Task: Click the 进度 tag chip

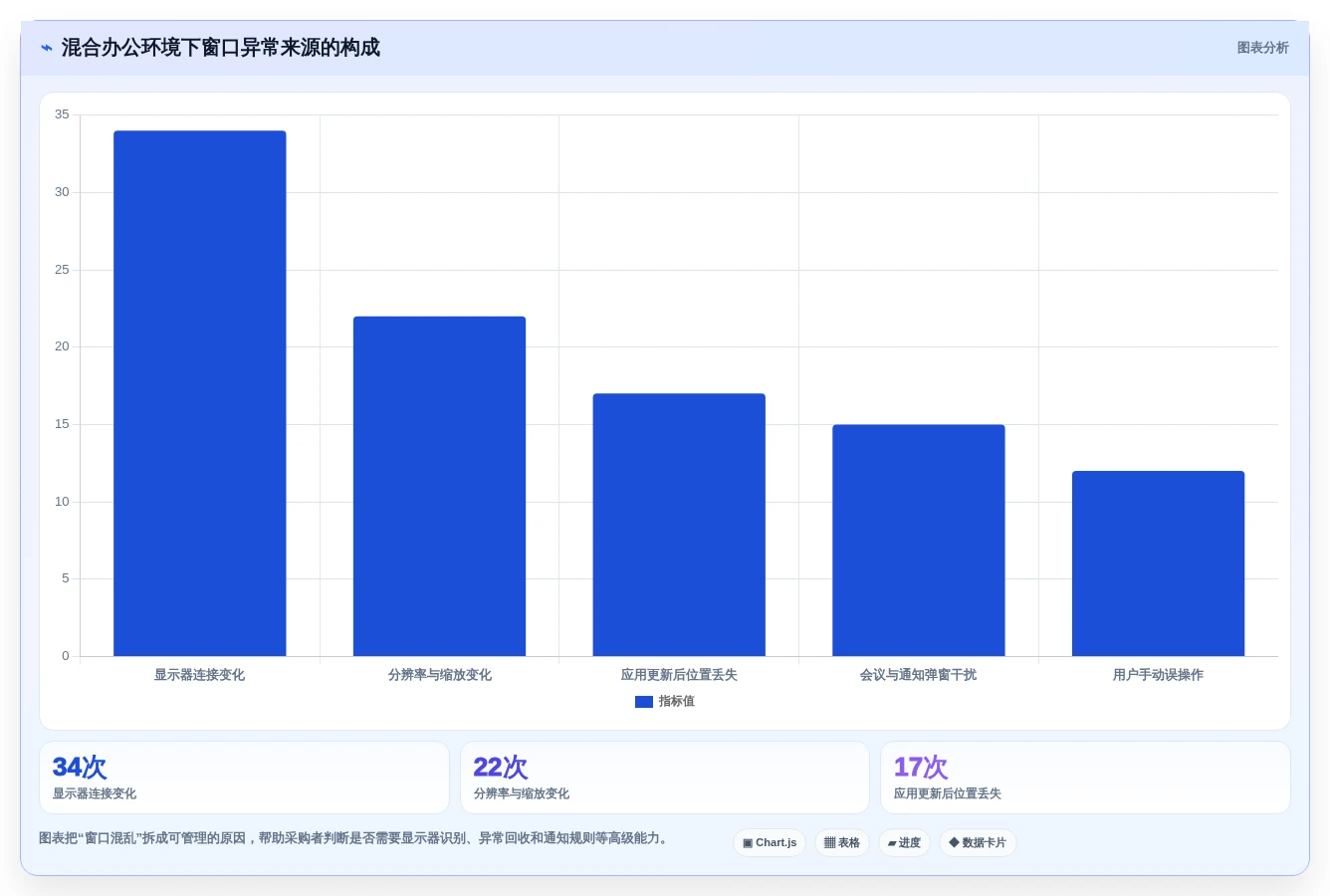Action: click(x=904, y=843)
